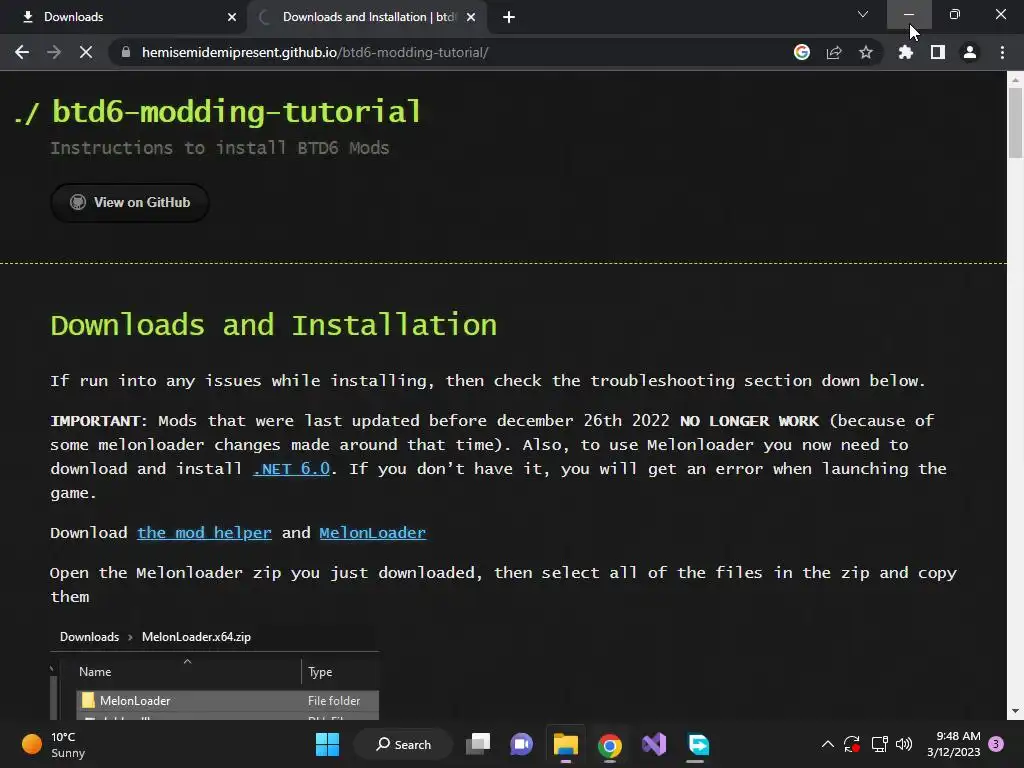This screenshot has height=768, width=1024.
Task: Expand the tab search dropdown
Action: 863,14
